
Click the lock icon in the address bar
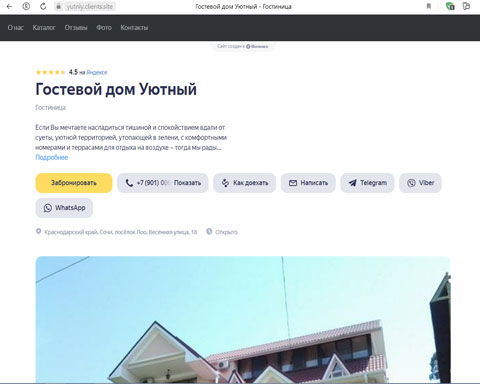pos(58,6)
